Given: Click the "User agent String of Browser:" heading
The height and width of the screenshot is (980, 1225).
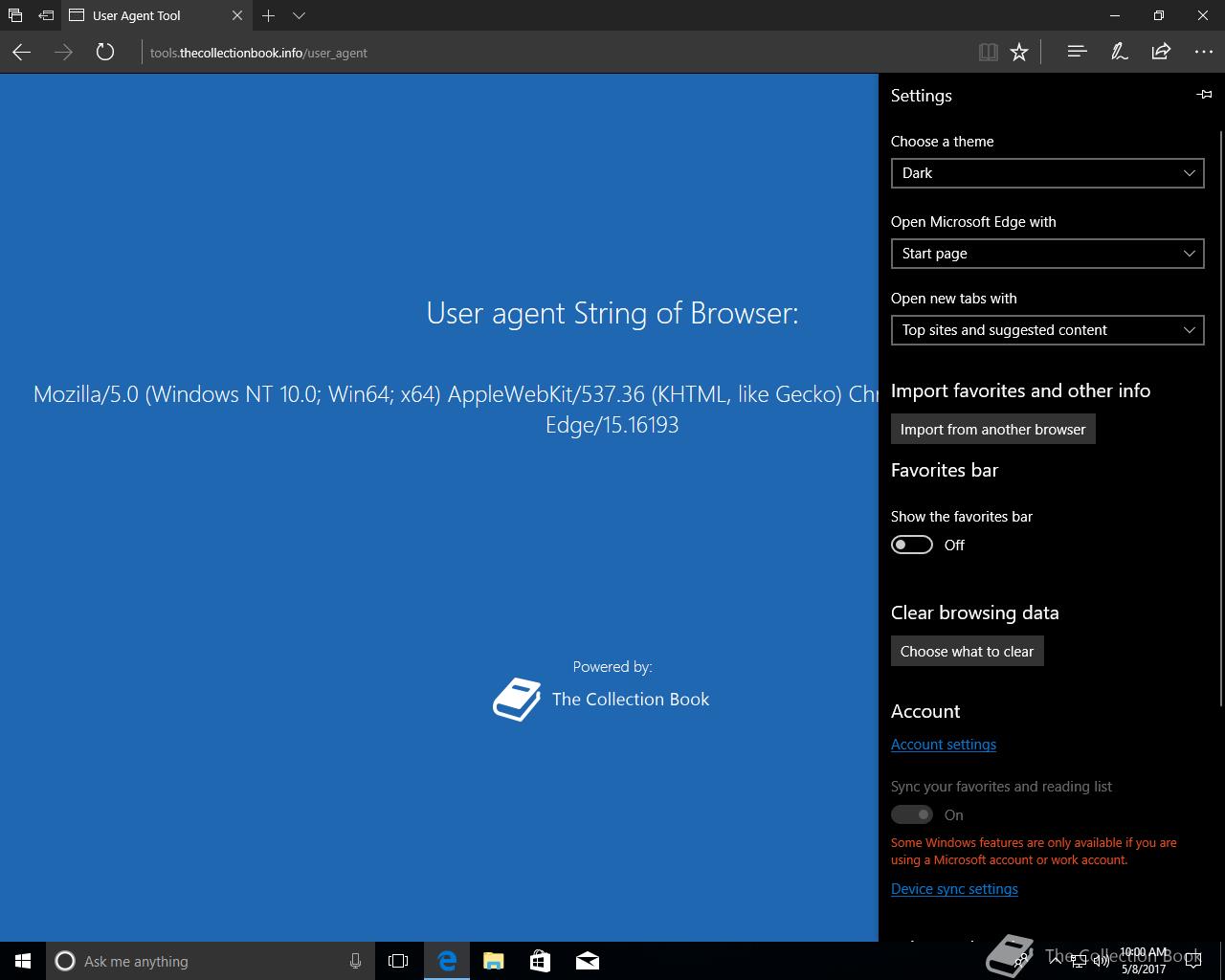Looking at the screenshot, I should [x=612, y=313].
